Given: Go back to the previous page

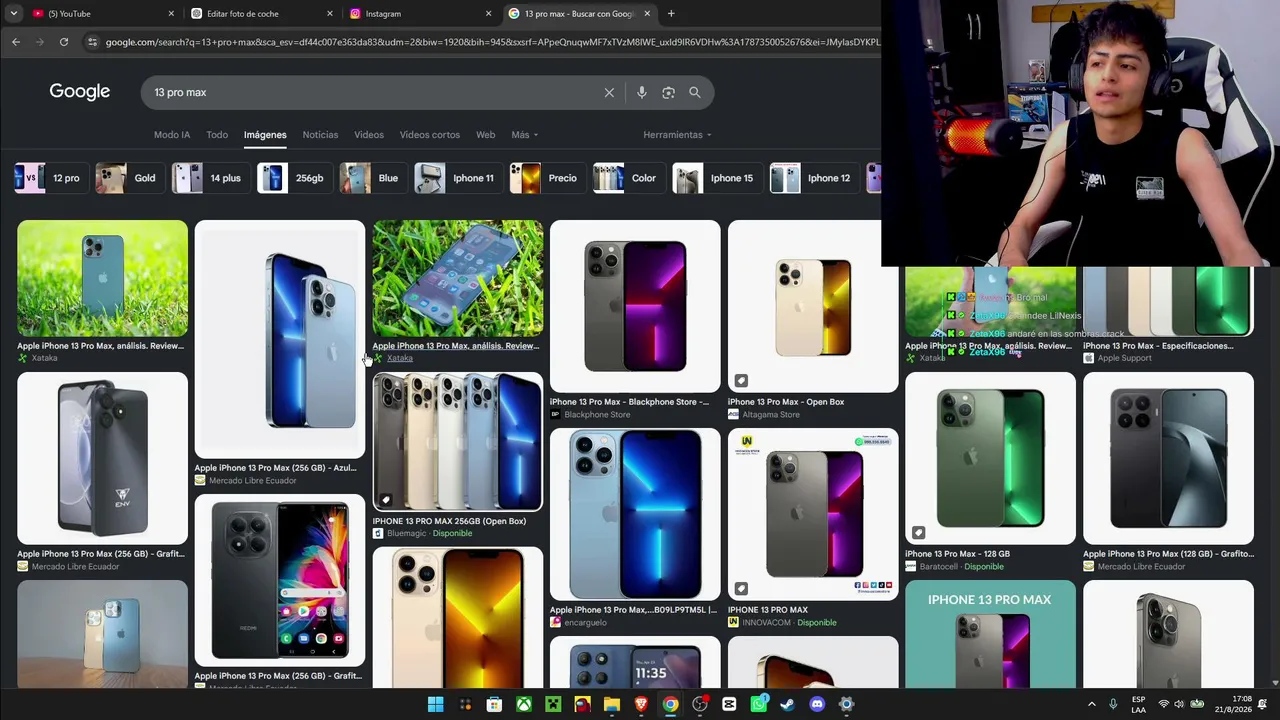Looking at the screenshot, I should (16, 42).
